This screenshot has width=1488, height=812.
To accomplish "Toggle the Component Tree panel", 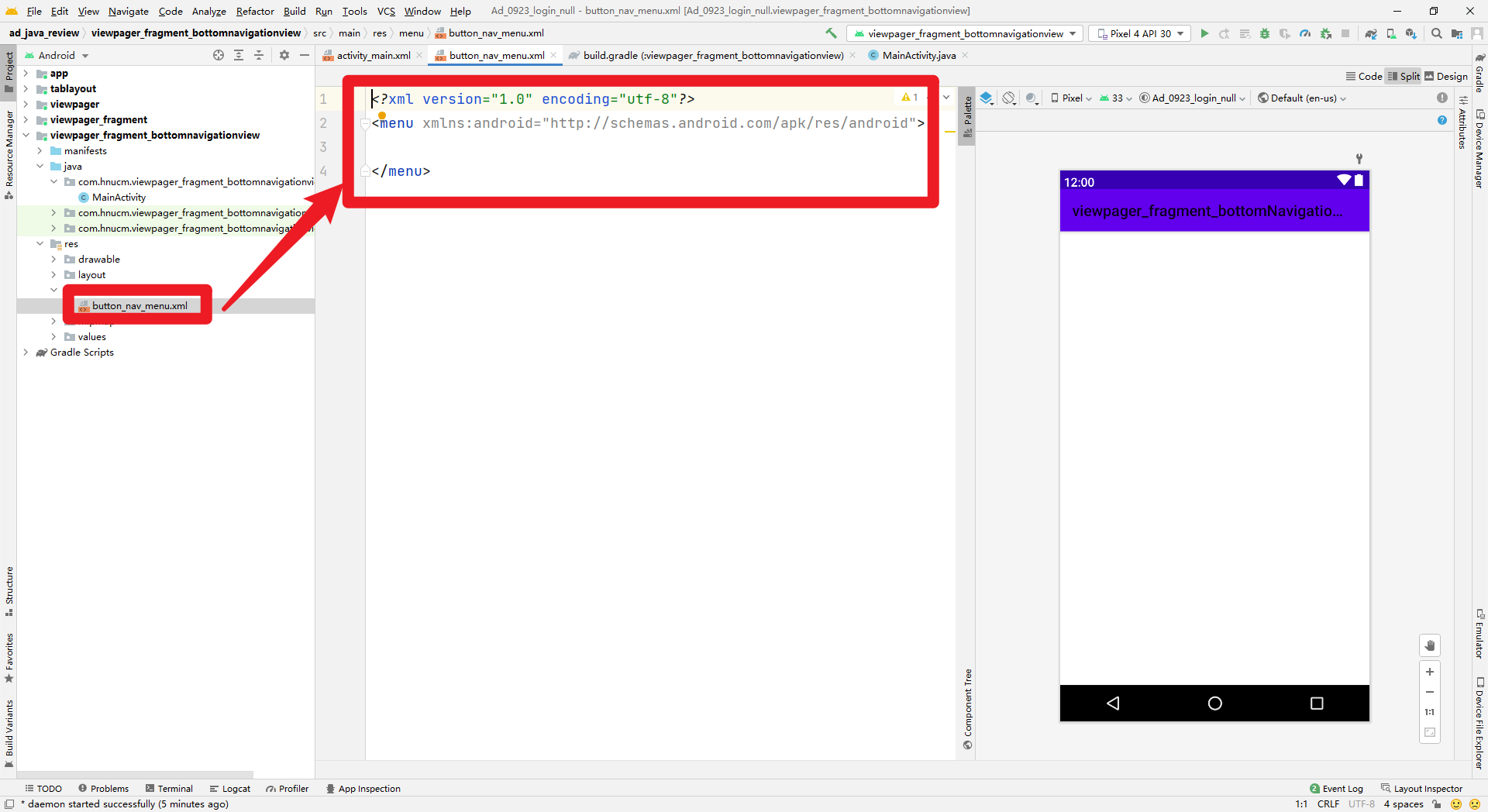I will point(967,709).
